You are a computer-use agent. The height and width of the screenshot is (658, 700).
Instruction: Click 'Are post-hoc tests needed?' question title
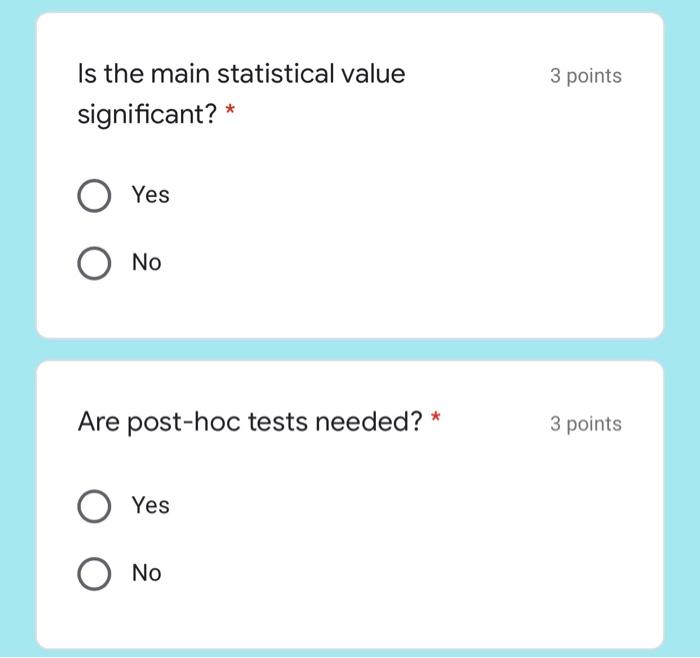[x=250, y=423]
